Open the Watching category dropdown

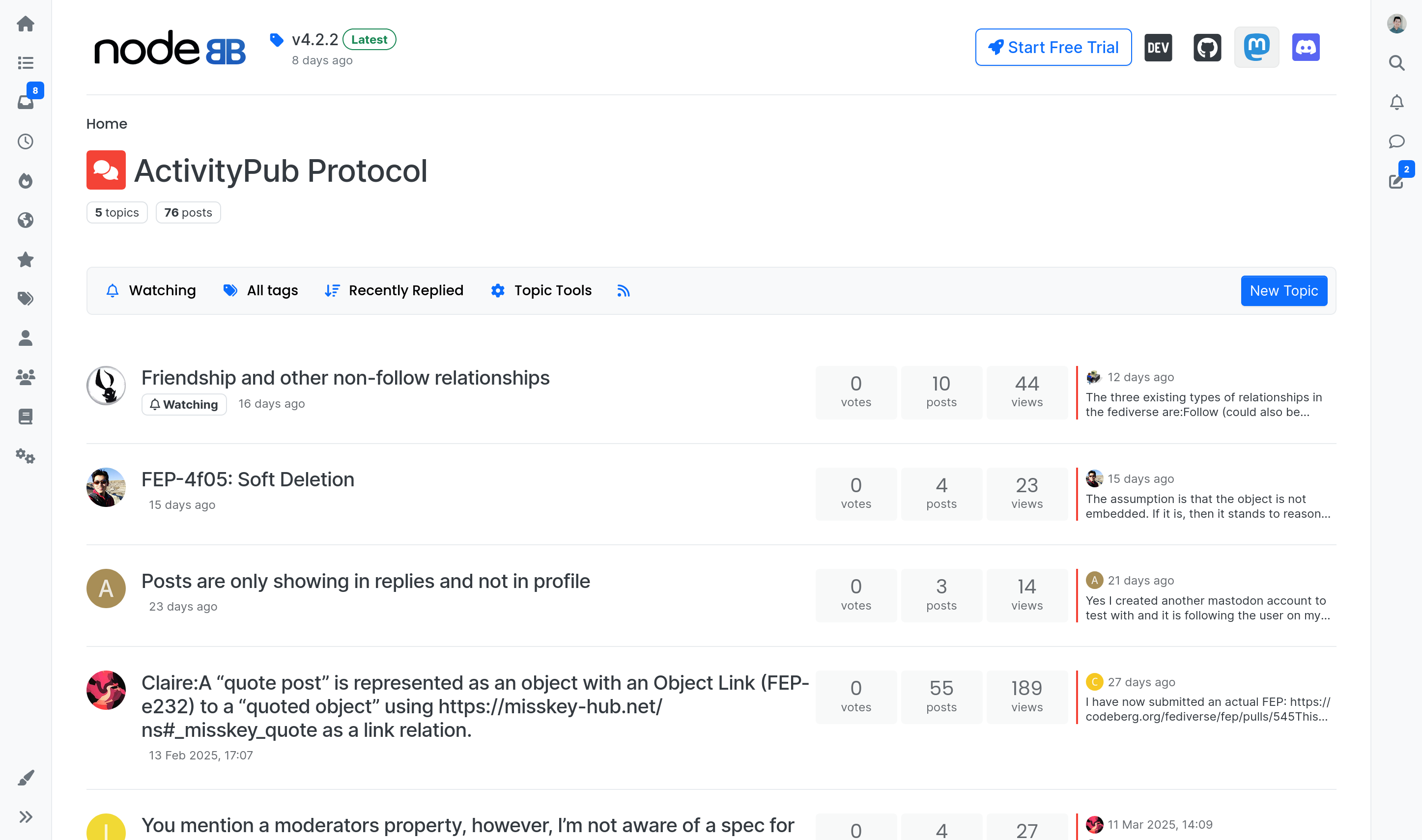[x=151, y=291]
